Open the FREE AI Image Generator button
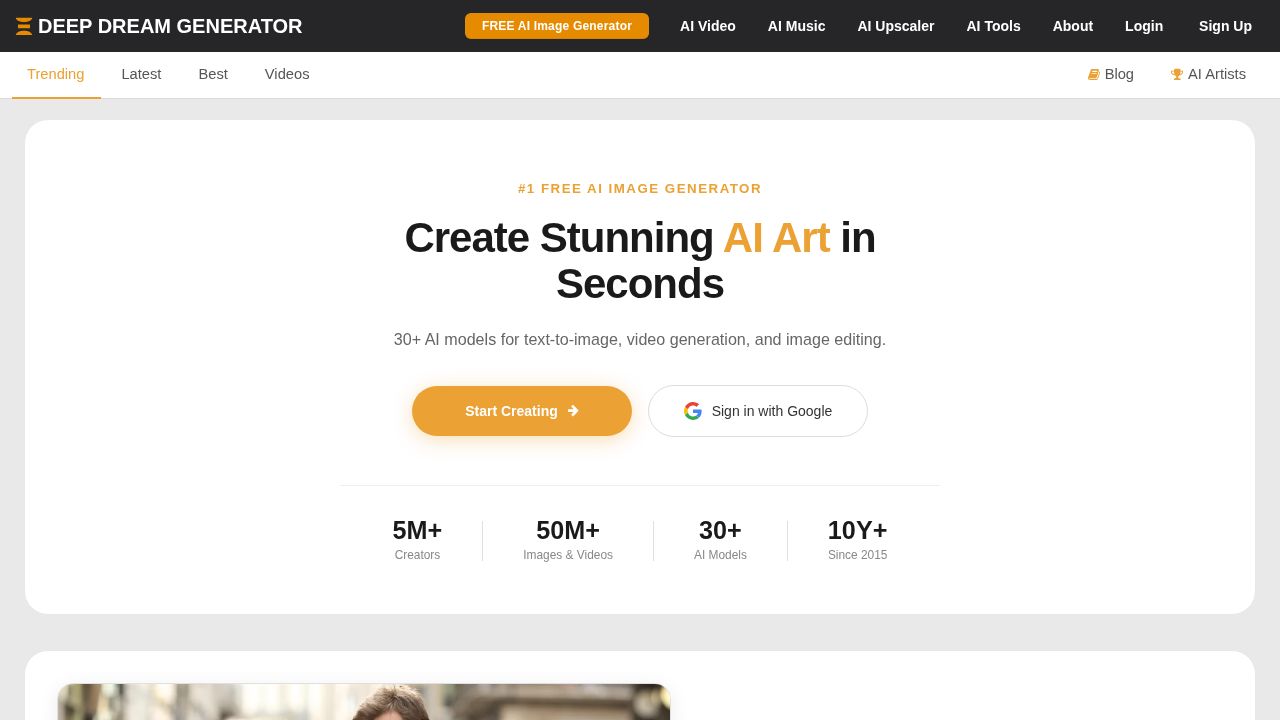This screenshot has width=1280, height=720. coord(557,26)
